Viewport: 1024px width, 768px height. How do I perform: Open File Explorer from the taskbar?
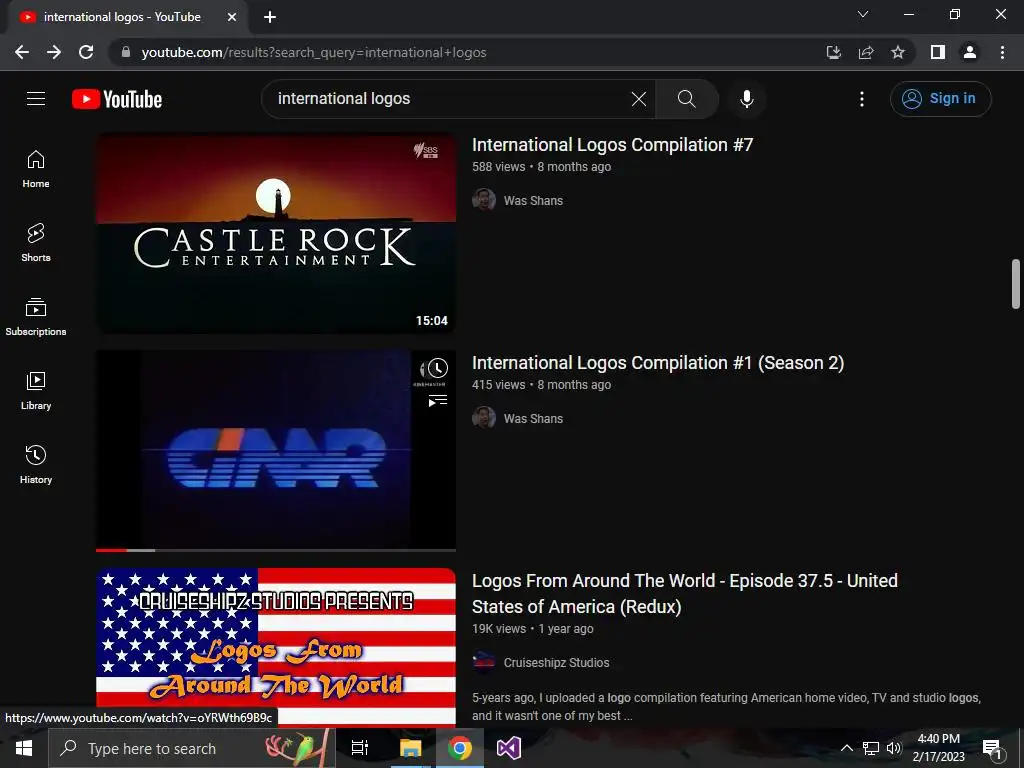pos(411,748)
